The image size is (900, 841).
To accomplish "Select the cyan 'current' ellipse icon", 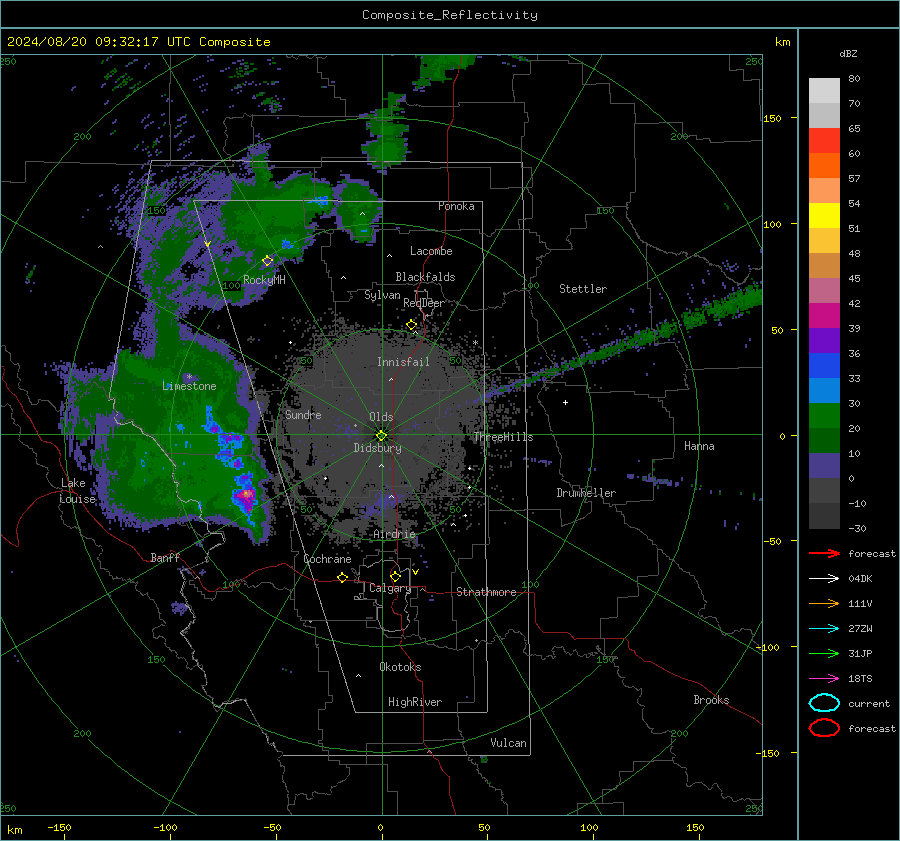I will pyautogui.click(x=824, y=703).
